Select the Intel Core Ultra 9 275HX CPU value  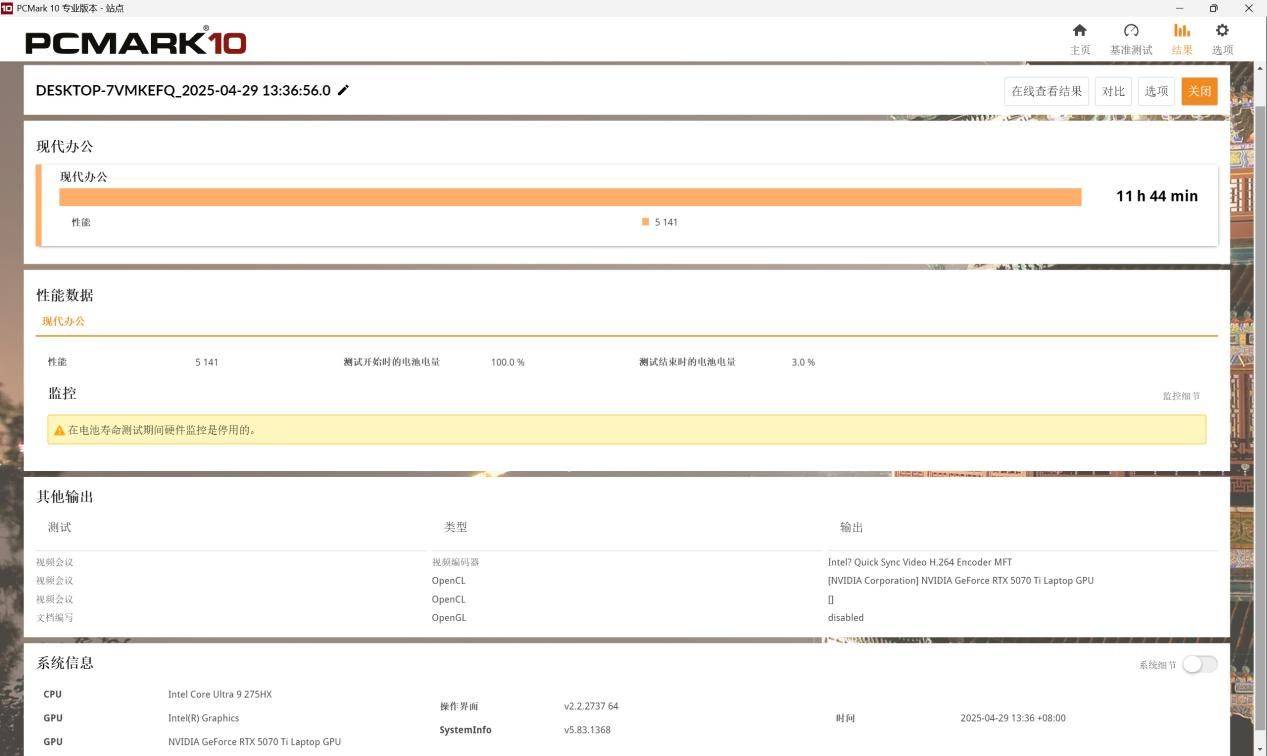point(220,694)
